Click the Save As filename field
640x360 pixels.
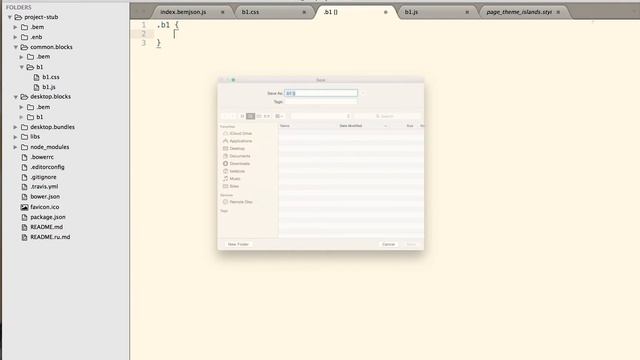point(321,93)
